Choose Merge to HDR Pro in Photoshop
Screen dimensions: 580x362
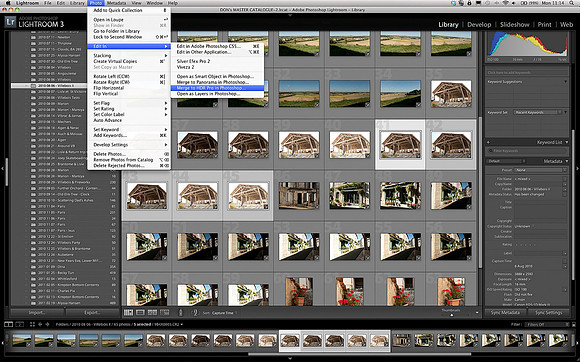pyautogui.click(x=218, y=88)
